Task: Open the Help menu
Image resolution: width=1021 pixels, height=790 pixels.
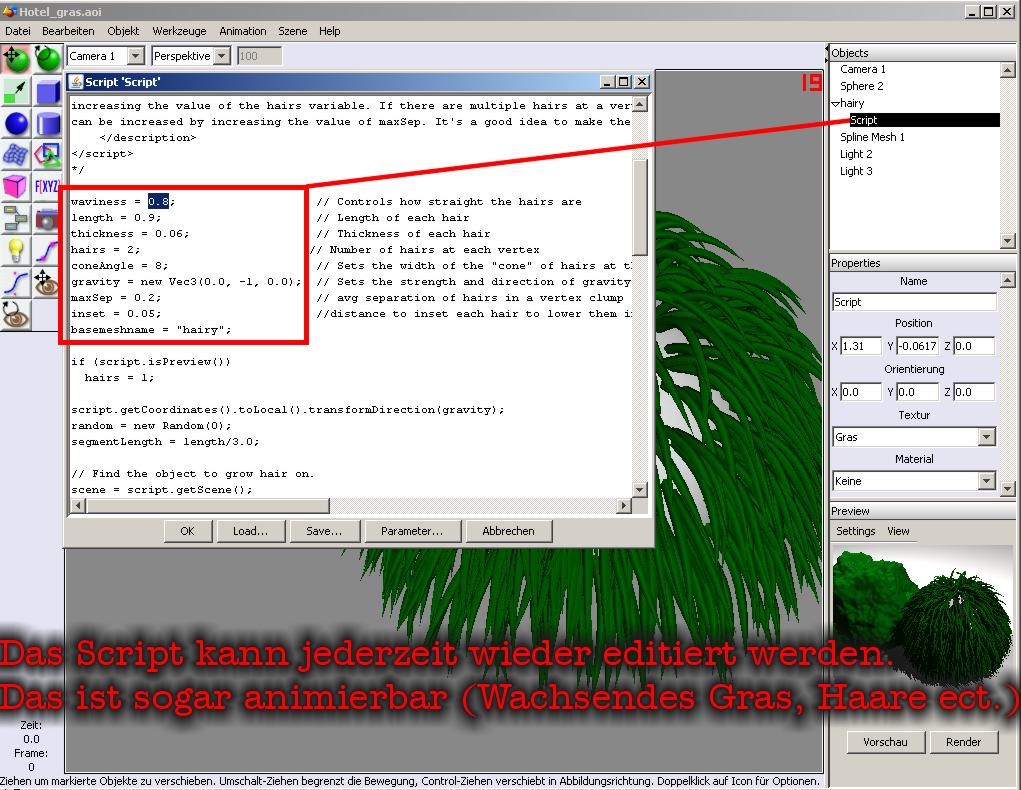Action: (x=329, y=31)
